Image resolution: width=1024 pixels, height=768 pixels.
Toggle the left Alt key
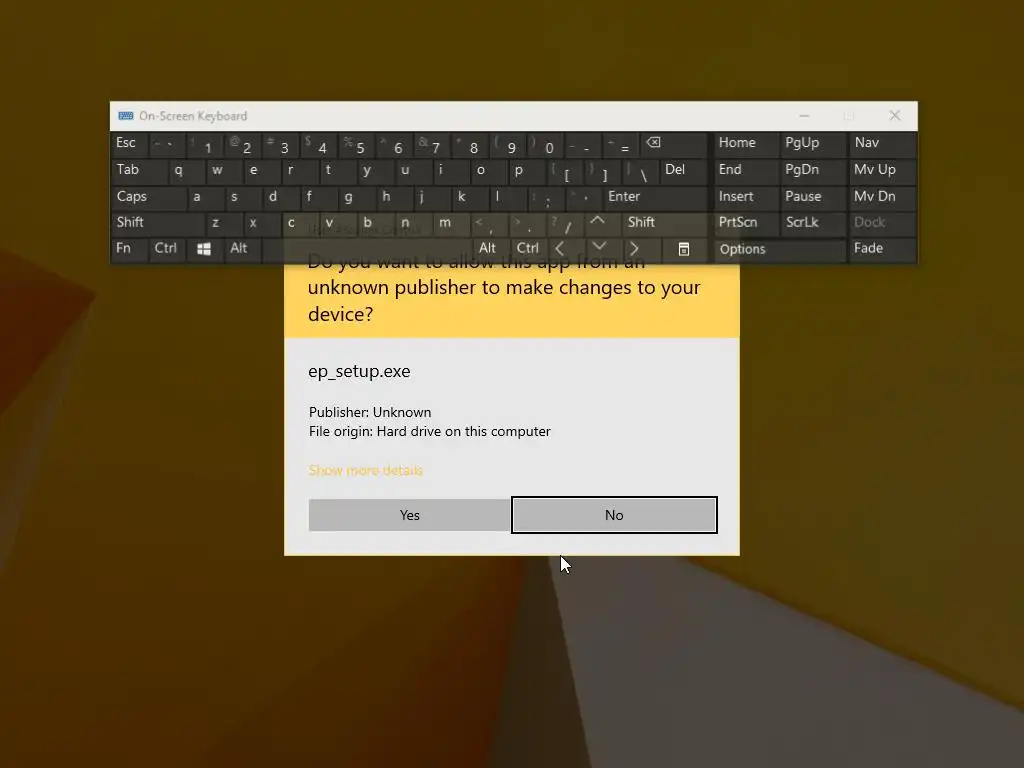(242, 249)
